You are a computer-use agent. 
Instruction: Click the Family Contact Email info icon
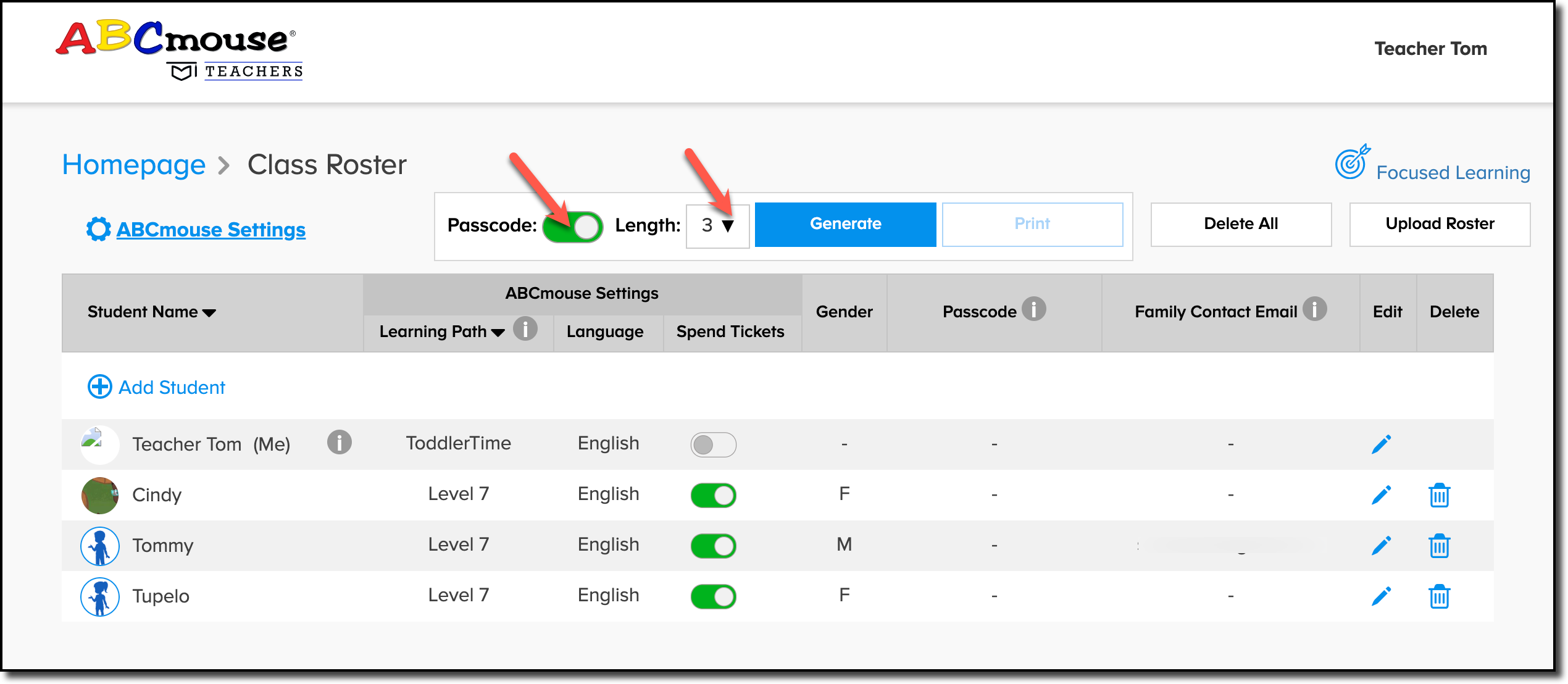[1315, 310]
